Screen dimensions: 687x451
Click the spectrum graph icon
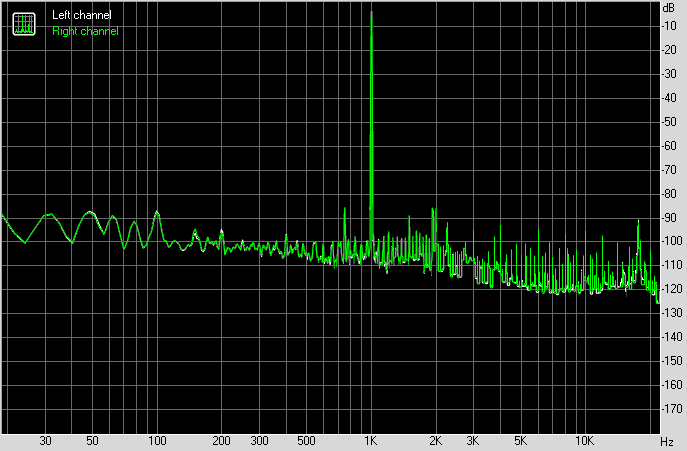click(x=24, y=24)
